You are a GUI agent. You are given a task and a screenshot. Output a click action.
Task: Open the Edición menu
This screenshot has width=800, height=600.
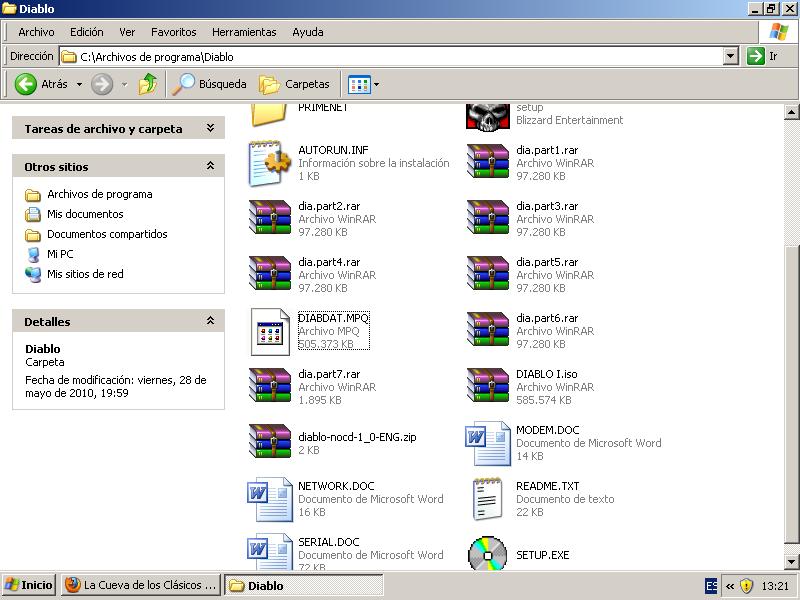87,32
